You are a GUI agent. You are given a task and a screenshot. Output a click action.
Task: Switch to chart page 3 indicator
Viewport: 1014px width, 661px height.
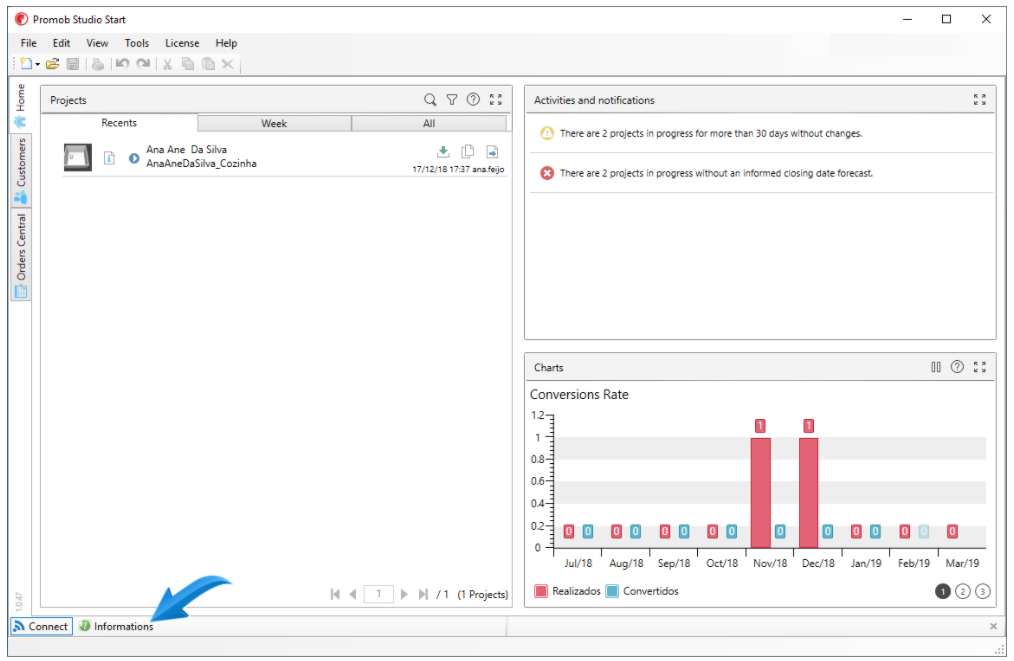[982, 591]
